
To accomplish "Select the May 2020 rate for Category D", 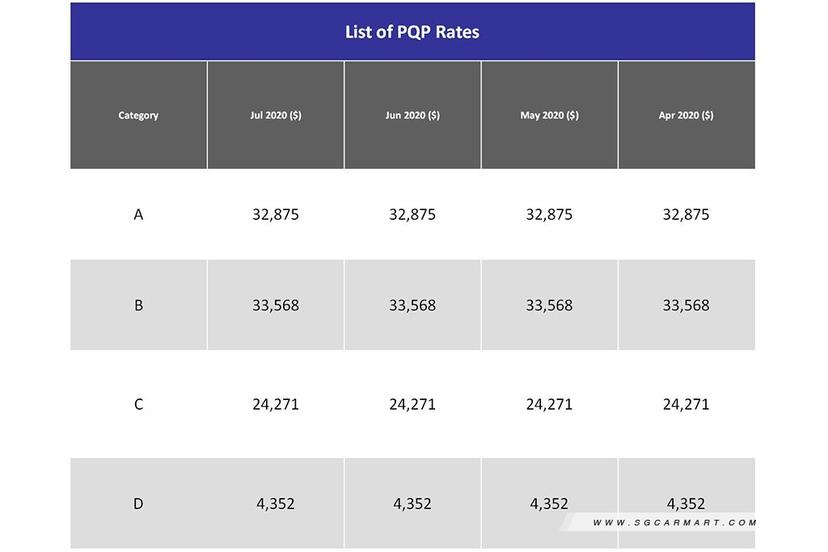I will click(x=549, y=504).
